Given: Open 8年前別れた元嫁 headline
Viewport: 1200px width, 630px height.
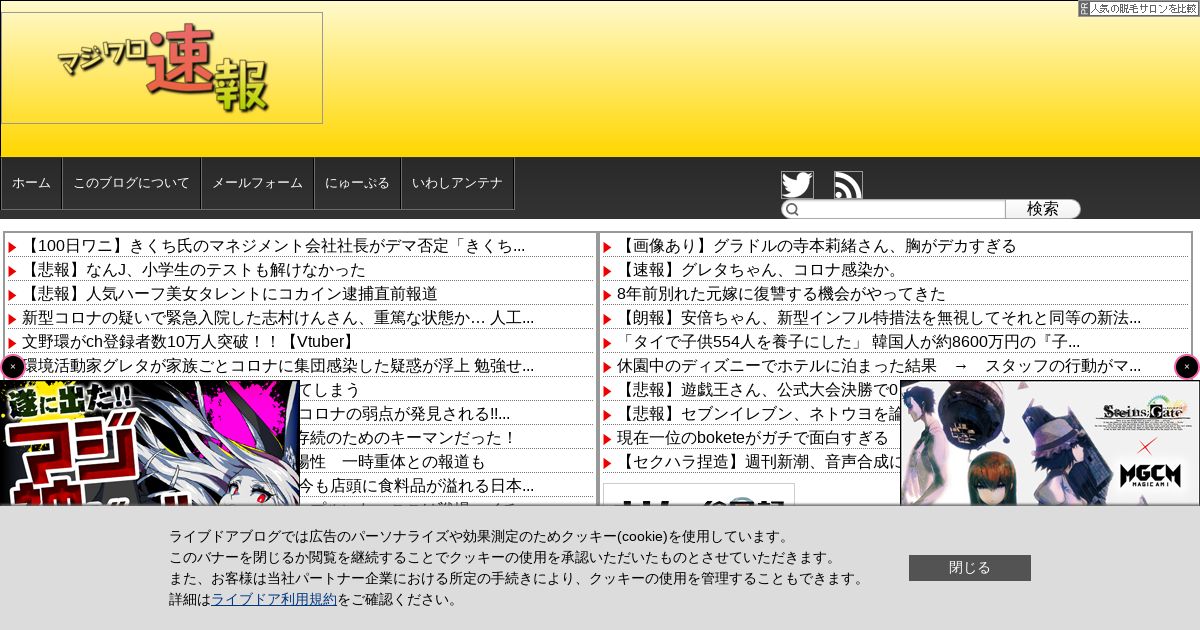Looking at the screenshot, I should tap(781, 294).
